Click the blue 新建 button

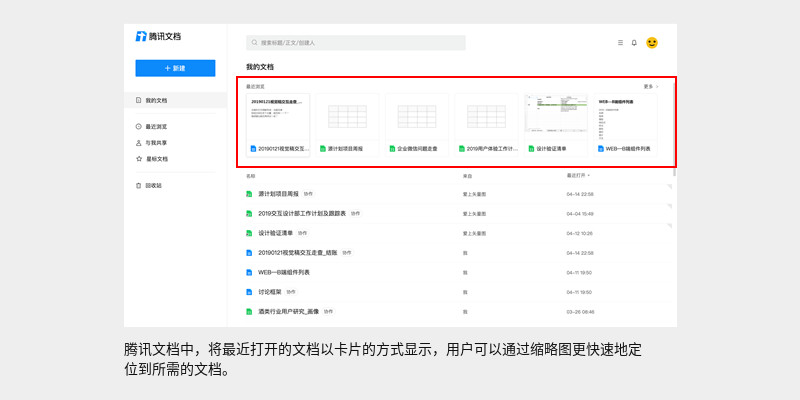pos(175,68)
